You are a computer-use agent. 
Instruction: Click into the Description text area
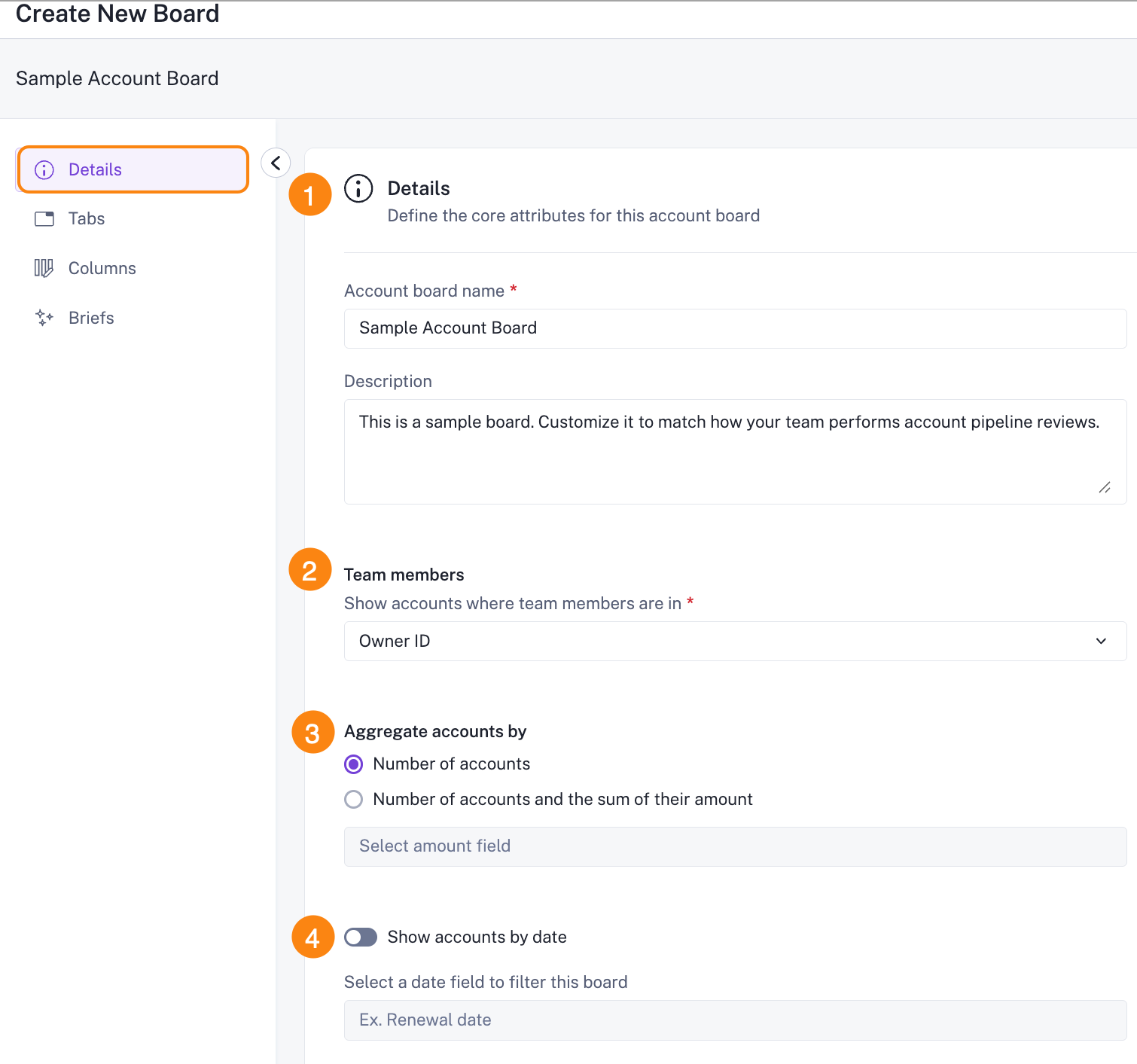tap(735, 452)
